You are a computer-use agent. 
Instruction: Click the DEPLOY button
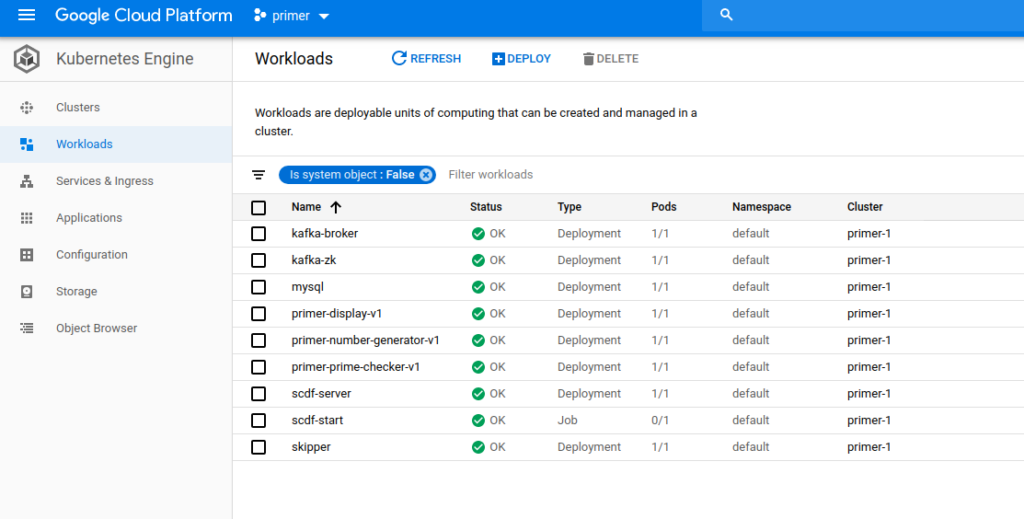click(x=521, y=59)
